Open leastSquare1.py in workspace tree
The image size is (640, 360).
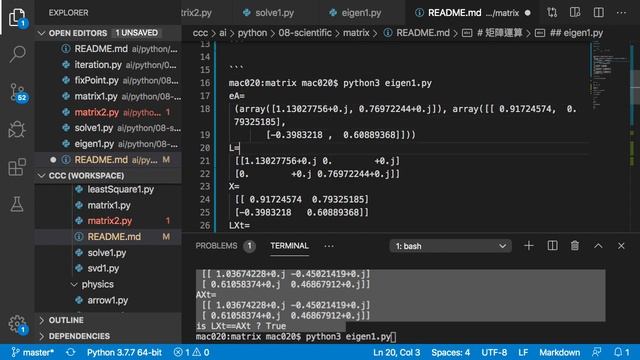108,189
